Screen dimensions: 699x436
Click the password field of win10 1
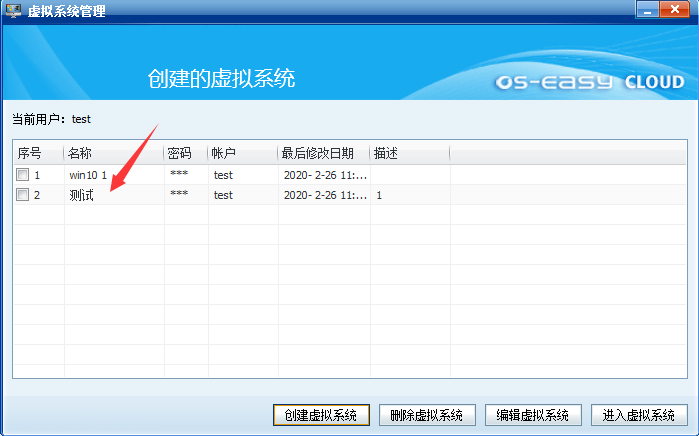tap(179, 175)
